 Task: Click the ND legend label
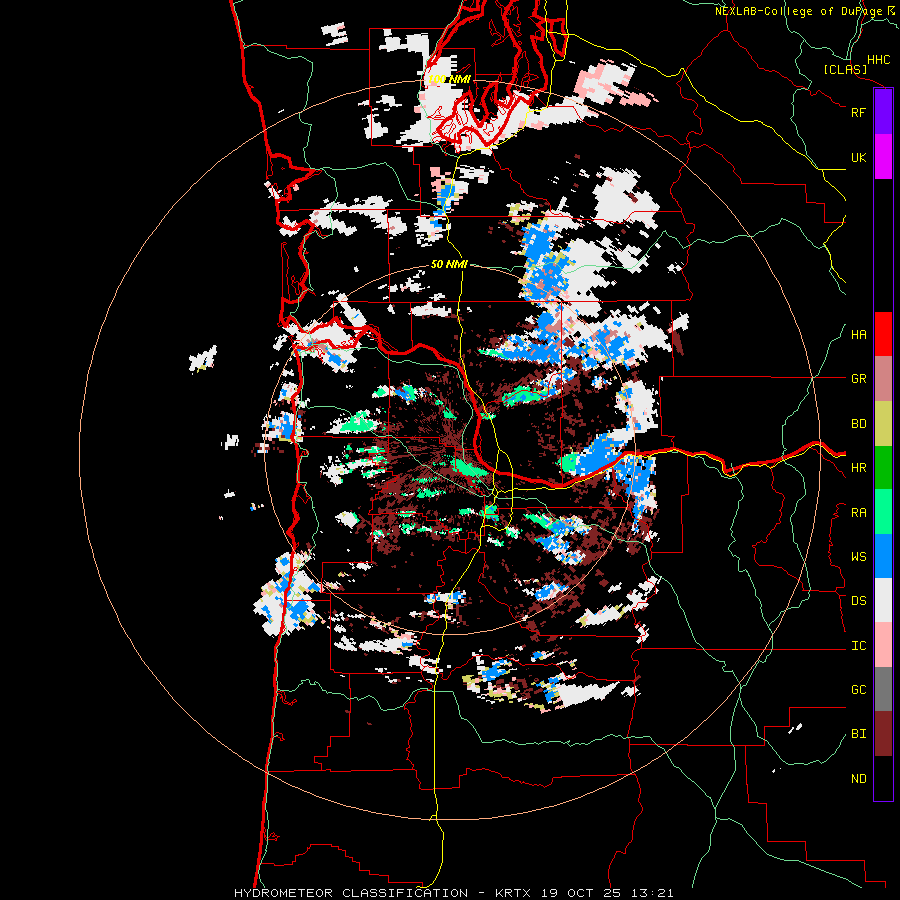(859, 779)
